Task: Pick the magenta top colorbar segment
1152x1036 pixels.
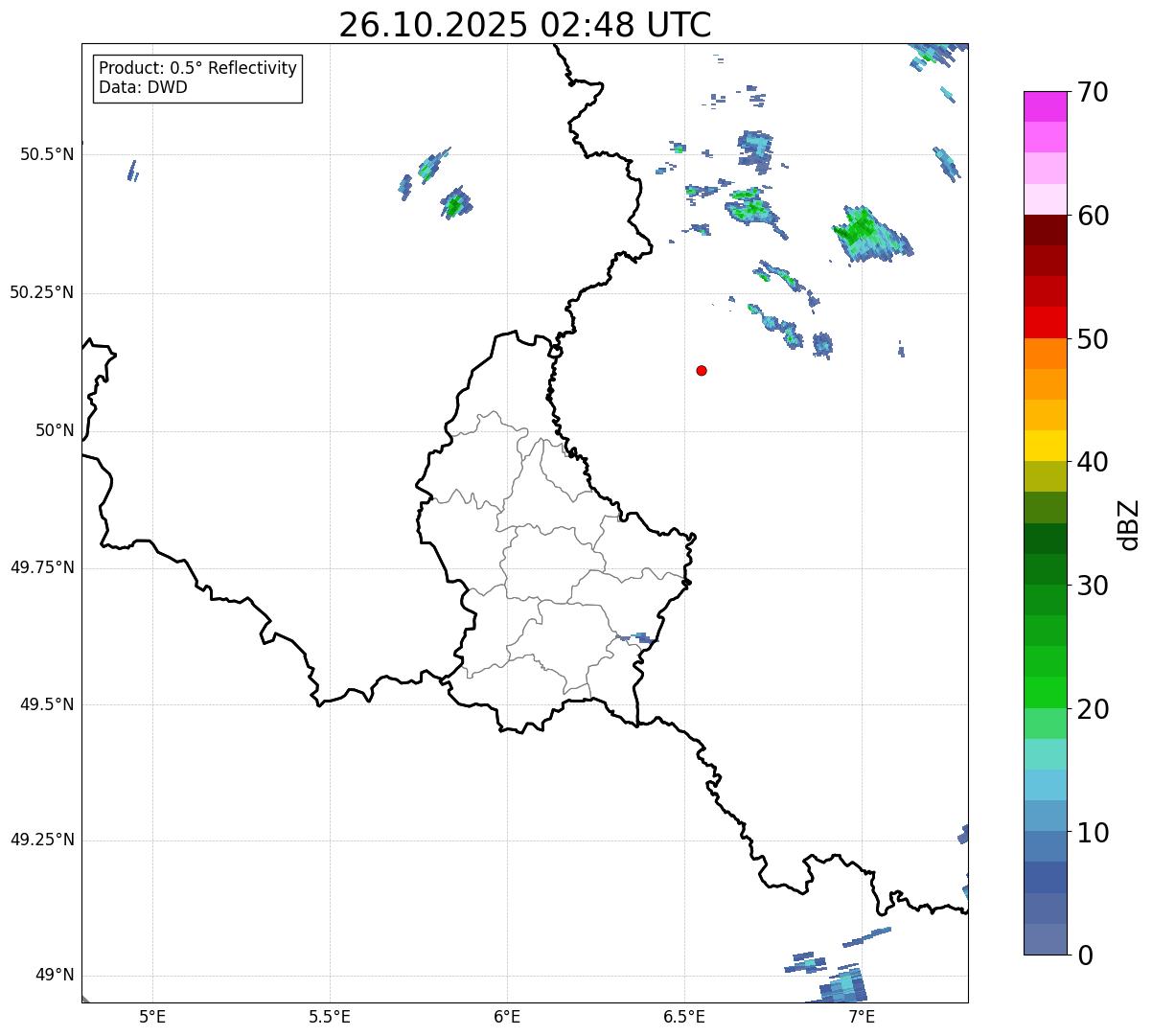Action: (1045, 106)
